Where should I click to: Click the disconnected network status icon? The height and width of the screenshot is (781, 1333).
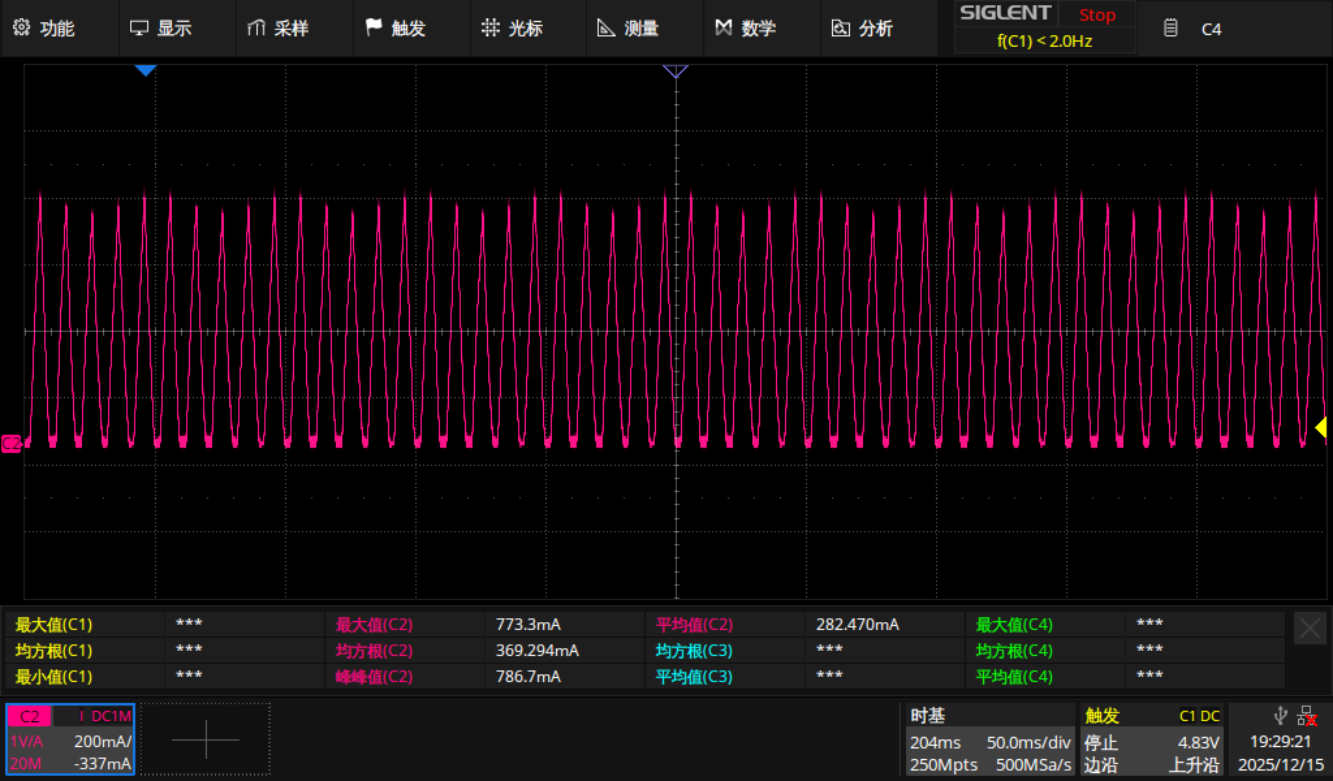1306,715
